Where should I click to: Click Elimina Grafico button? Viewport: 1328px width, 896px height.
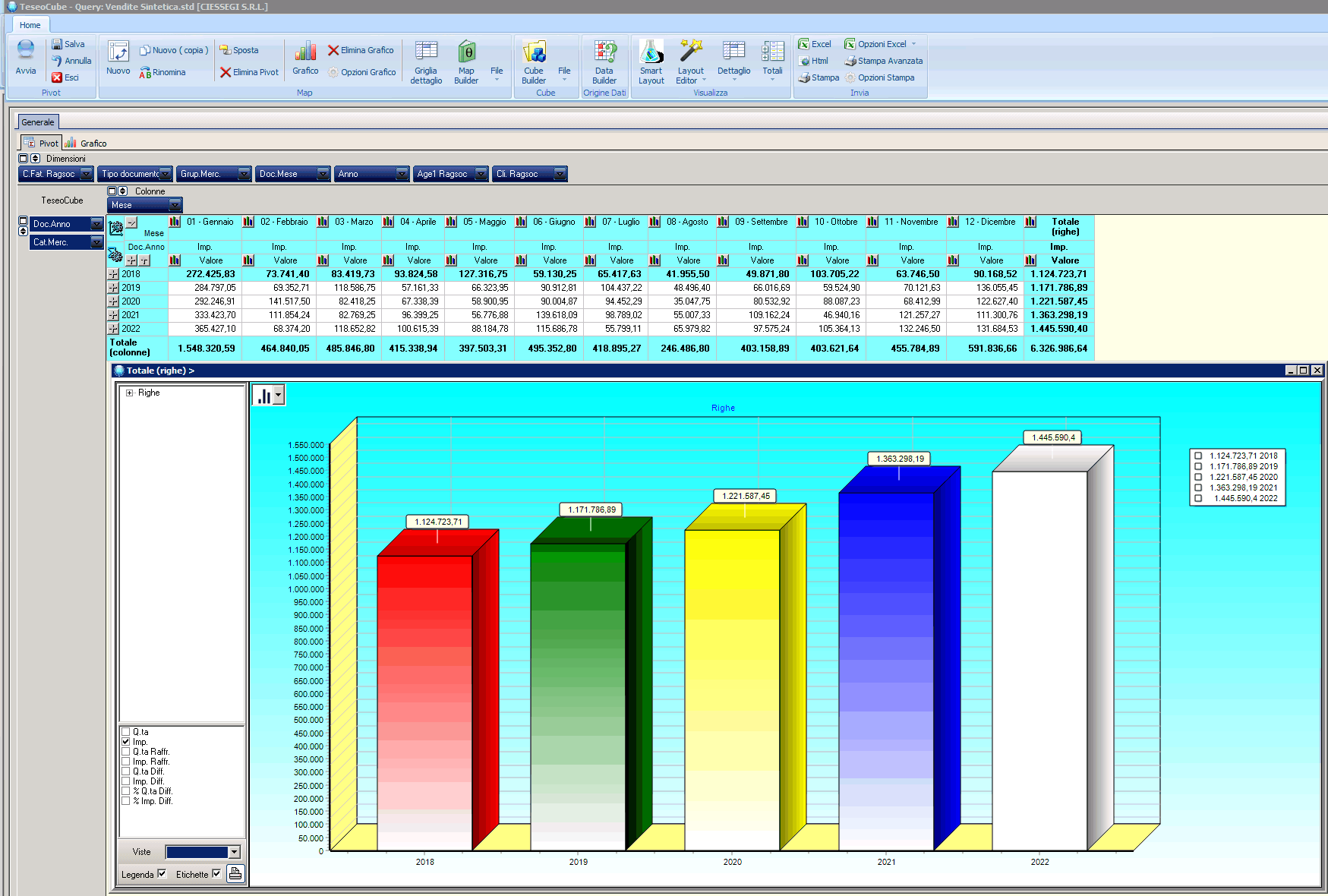[361, 50]
